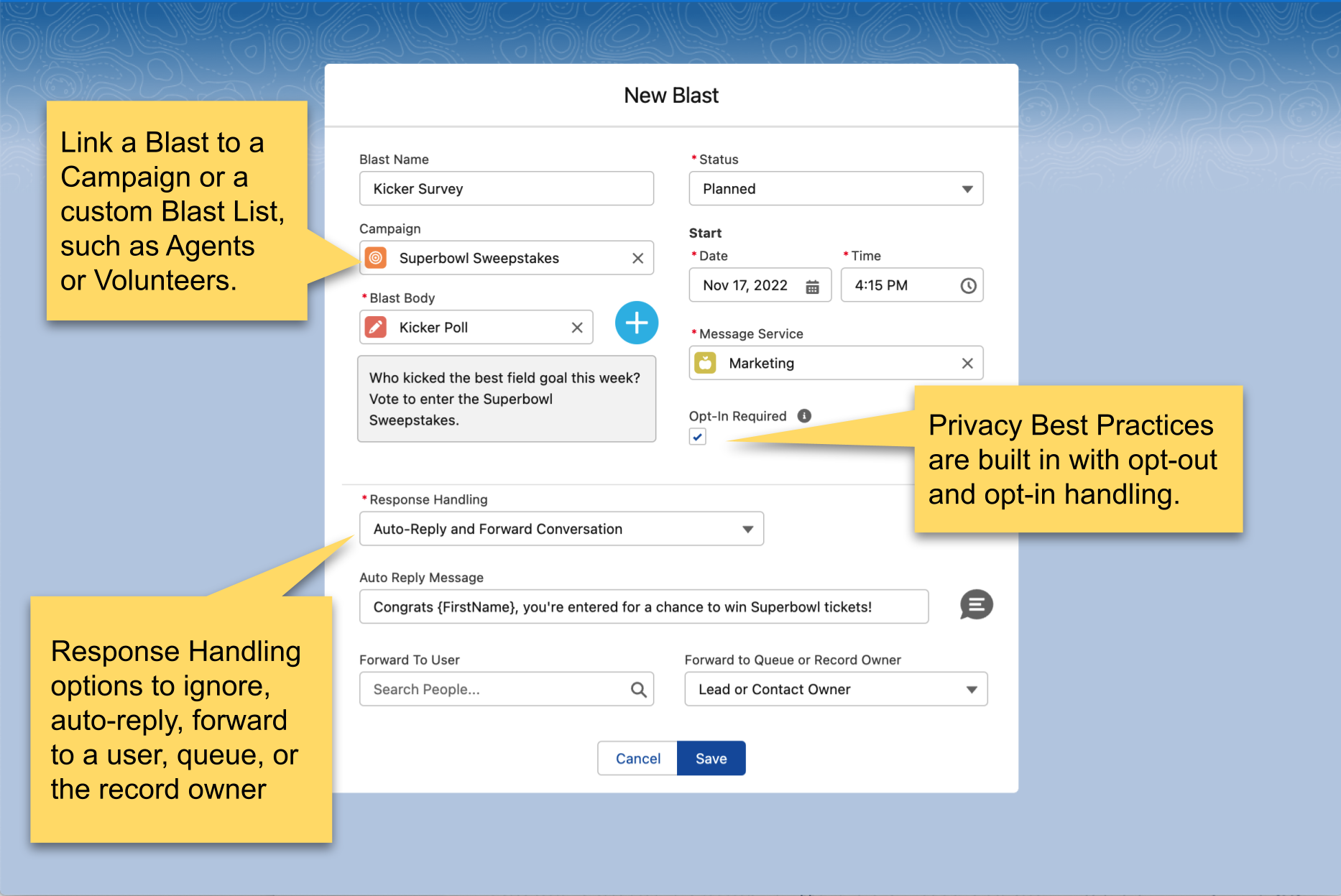Click the Superbowl Sweepstakes campaign target icon
Viewport: 1341px width, 896px height.
click(x=376, y=257)
